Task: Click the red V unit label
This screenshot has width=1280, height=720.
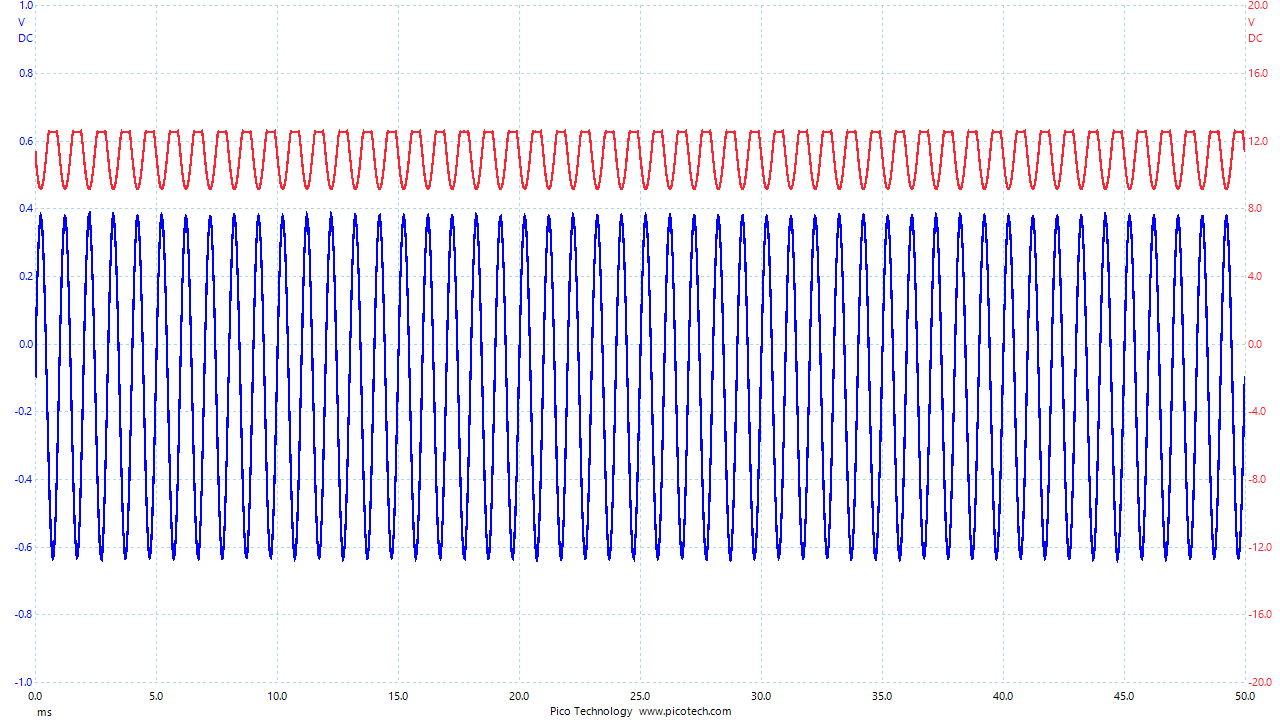Action: click(x=1252, y=22)
